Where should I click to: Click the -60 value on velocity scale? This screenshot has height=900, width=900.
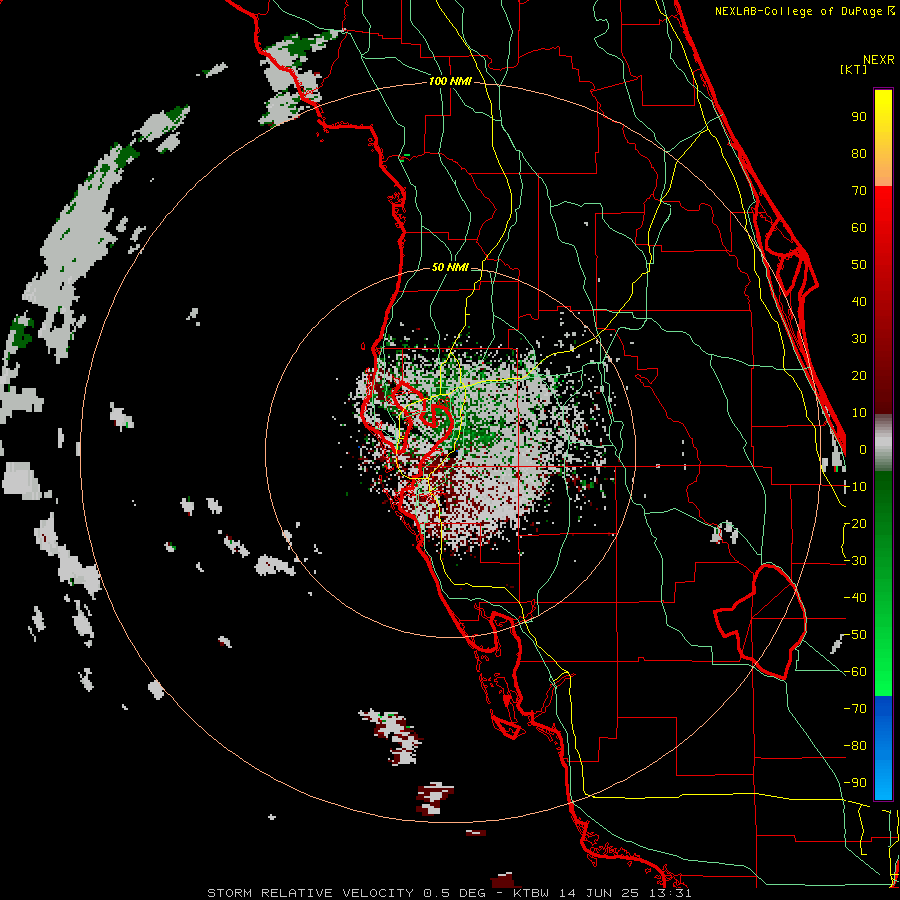click(855, 672)
